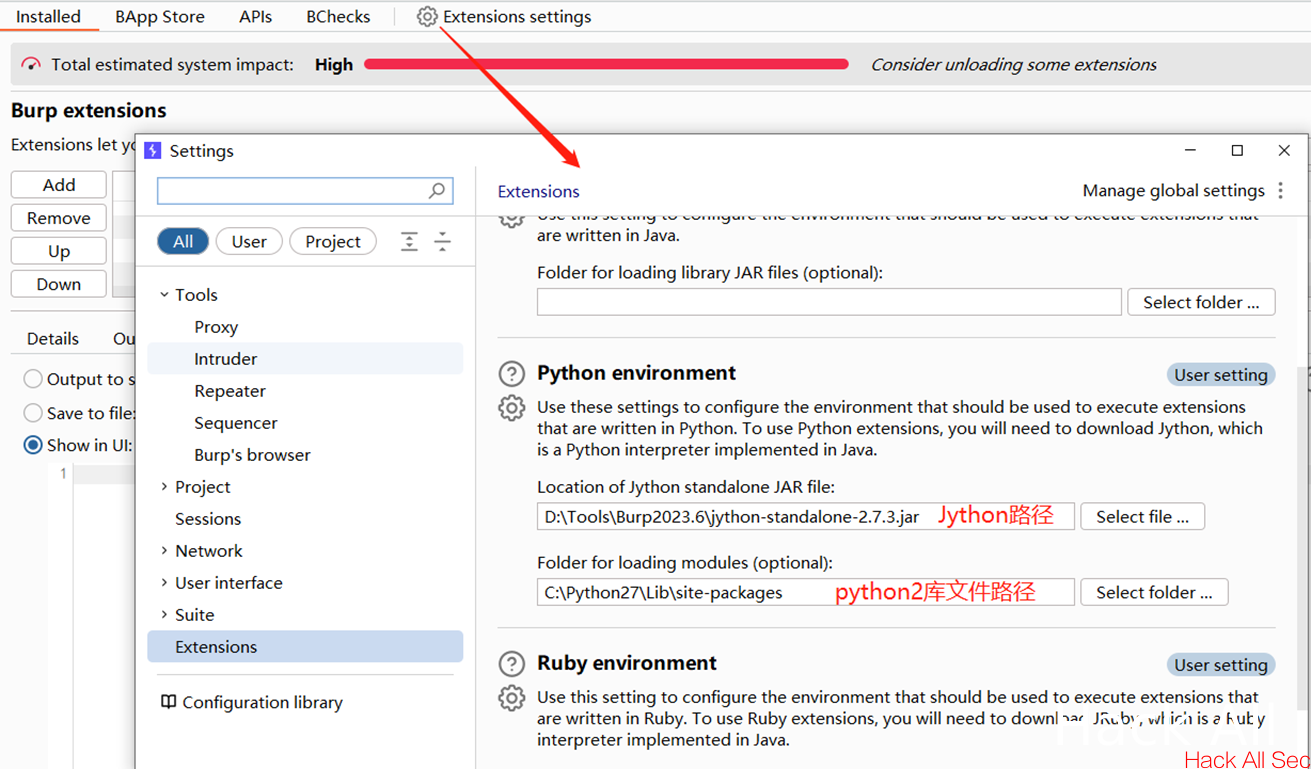Screen dimensions: 1311x769
Task: Collapse all settings sections icon
Action: [442, 242]
